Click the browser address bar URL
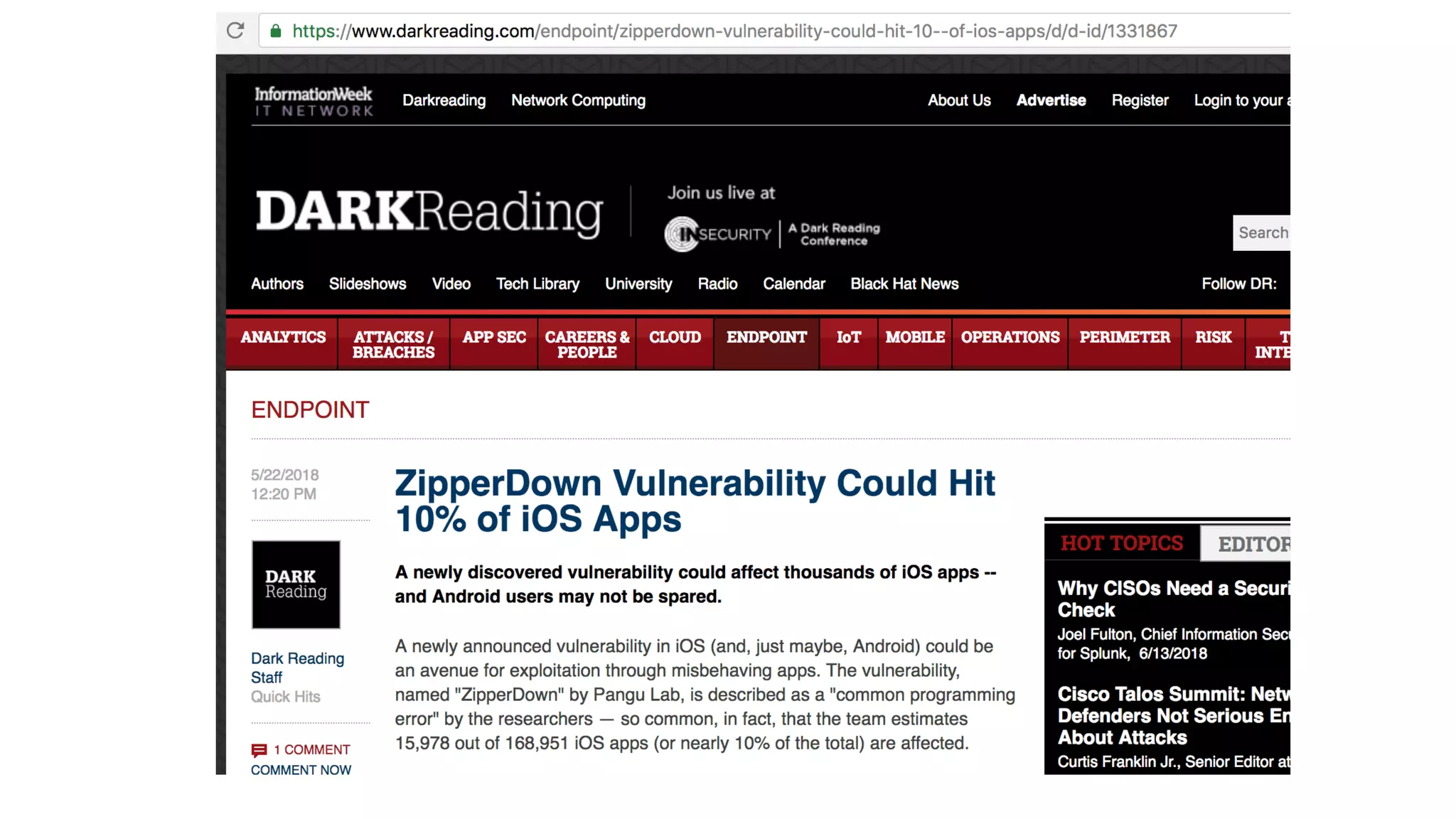This screenshot has width=1456, height=819. [x=734, y=31]
